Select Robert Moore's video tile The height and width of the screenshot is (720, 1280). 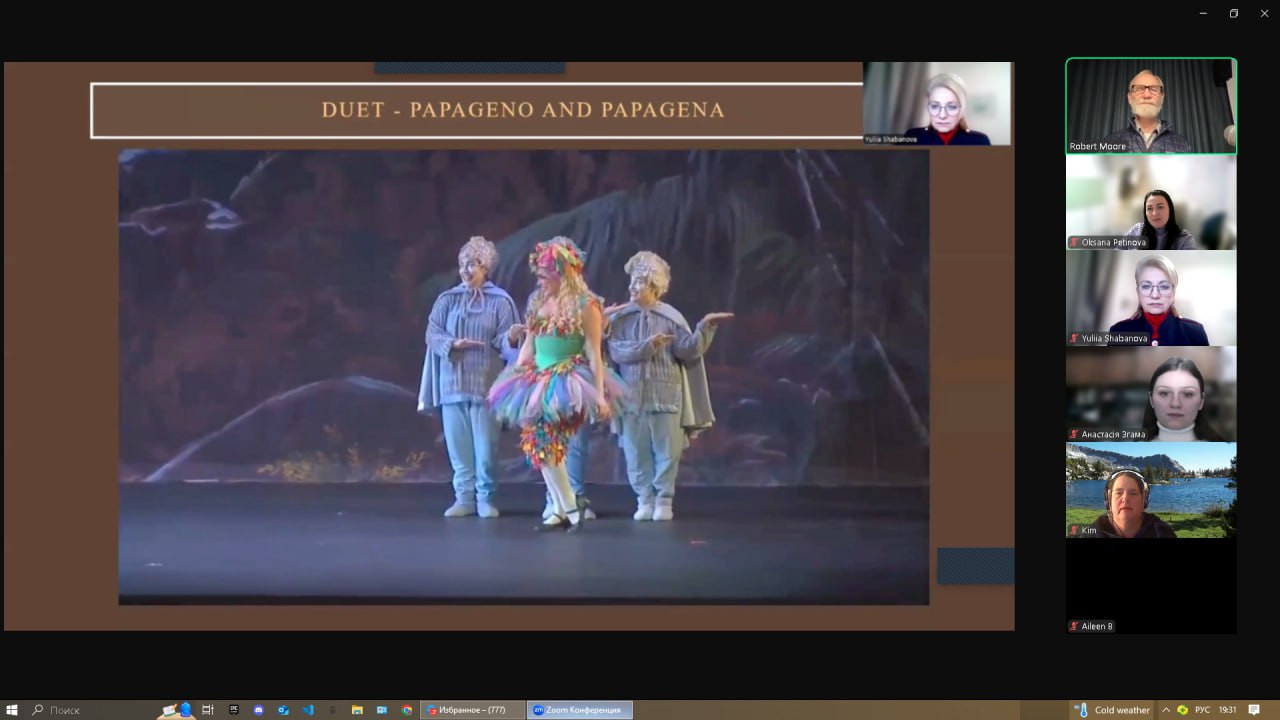click(1151, 106)
